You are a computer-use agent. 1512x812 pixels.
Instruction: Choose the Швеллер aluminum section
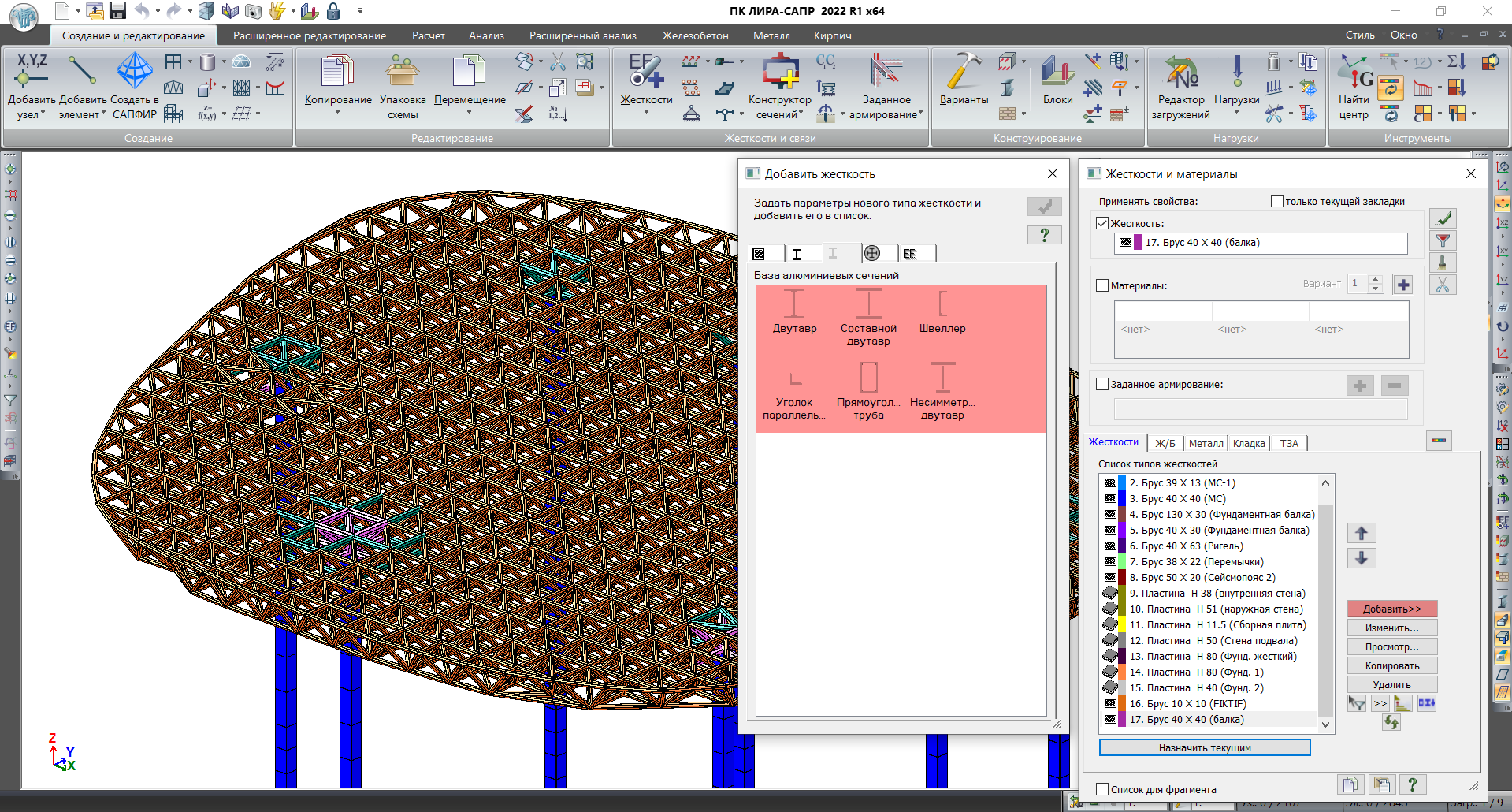[x=942, y=311]
